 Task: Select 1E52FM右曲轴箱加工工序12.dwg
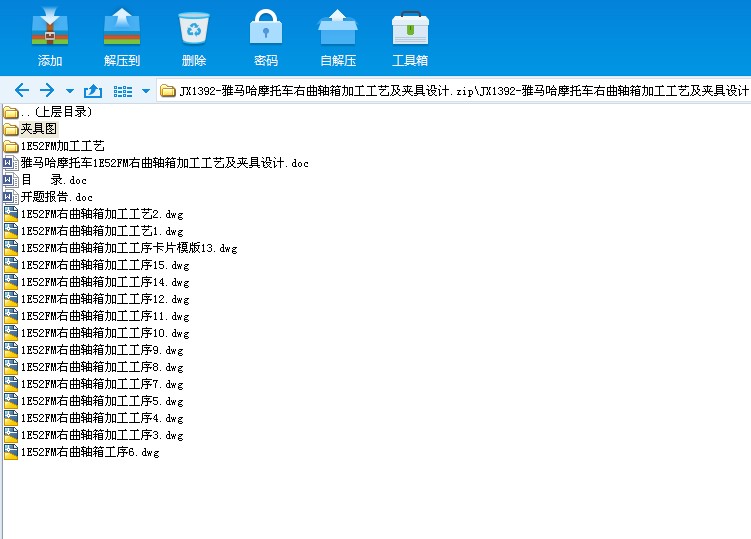[x=96, y=299]
